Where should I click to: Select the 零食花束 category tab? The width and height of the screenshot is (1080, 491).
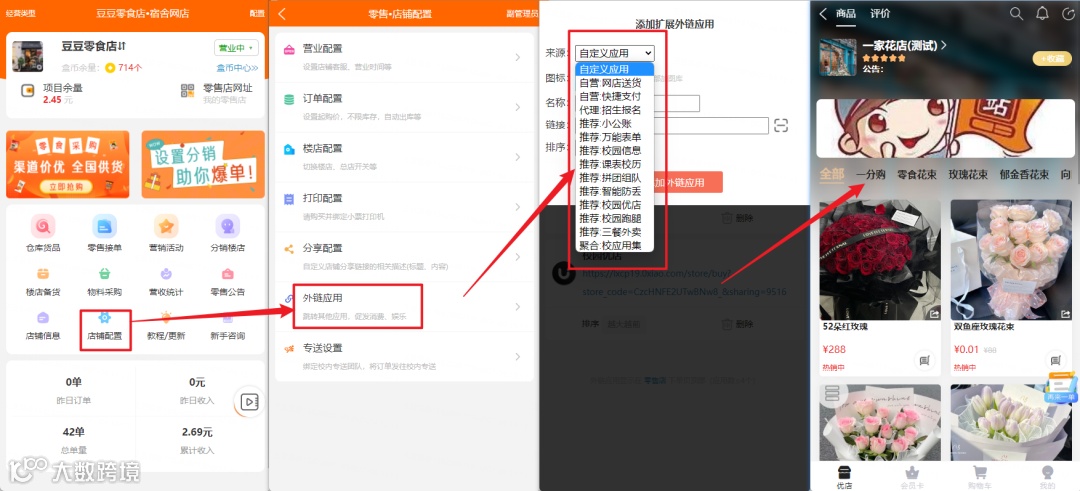point(917,174)
